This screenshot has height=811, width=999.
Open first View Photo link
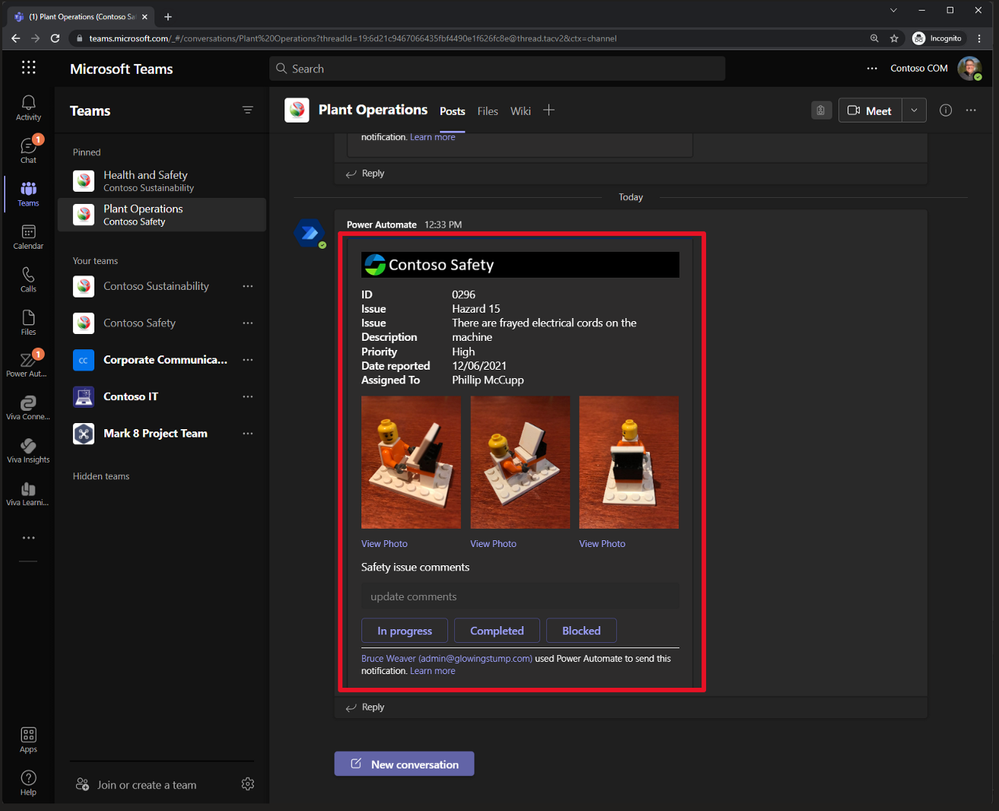[384, 543]
